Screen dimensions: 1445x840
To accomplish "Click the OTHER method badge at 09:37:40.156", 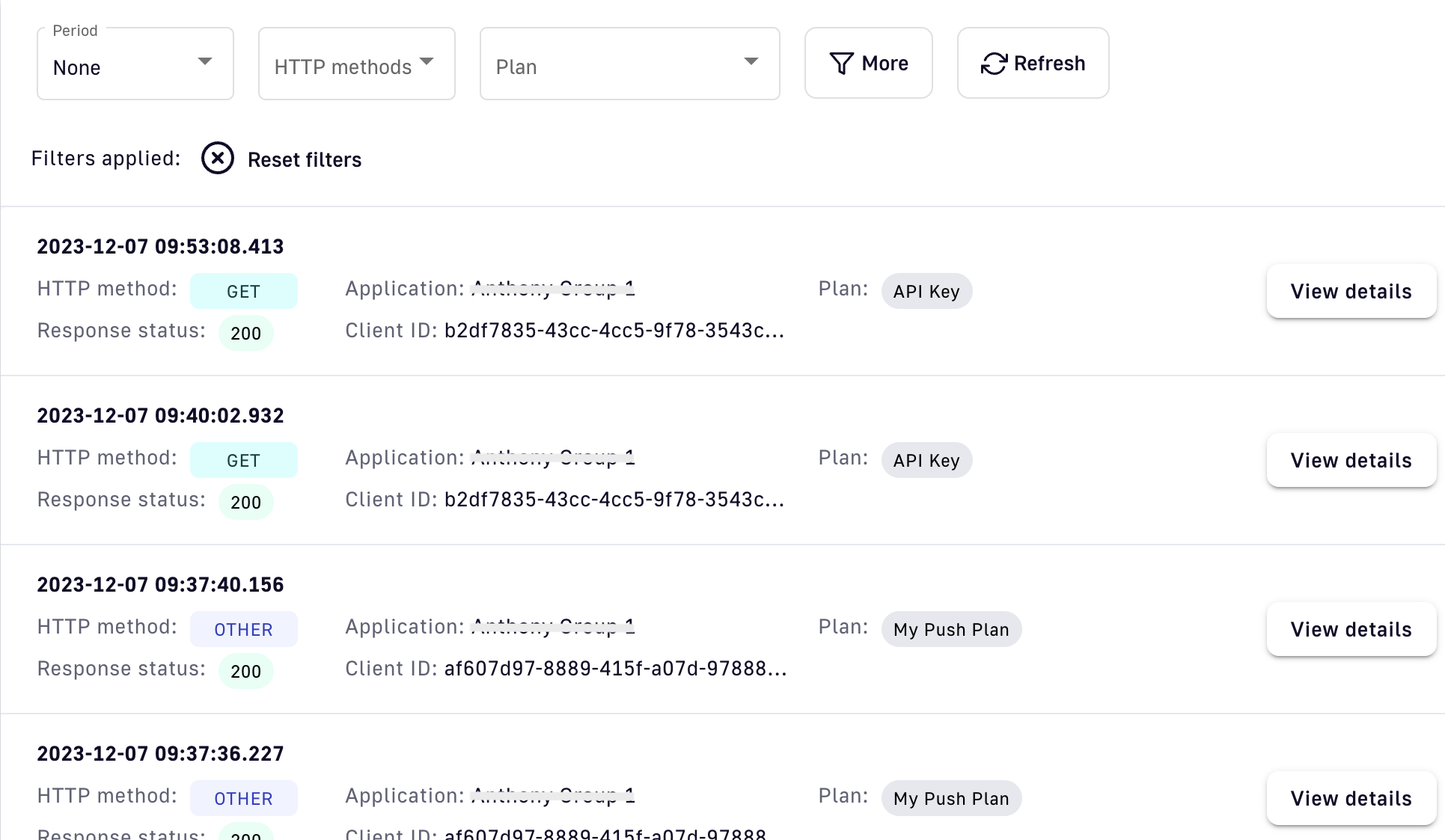I will pos(243,630).
